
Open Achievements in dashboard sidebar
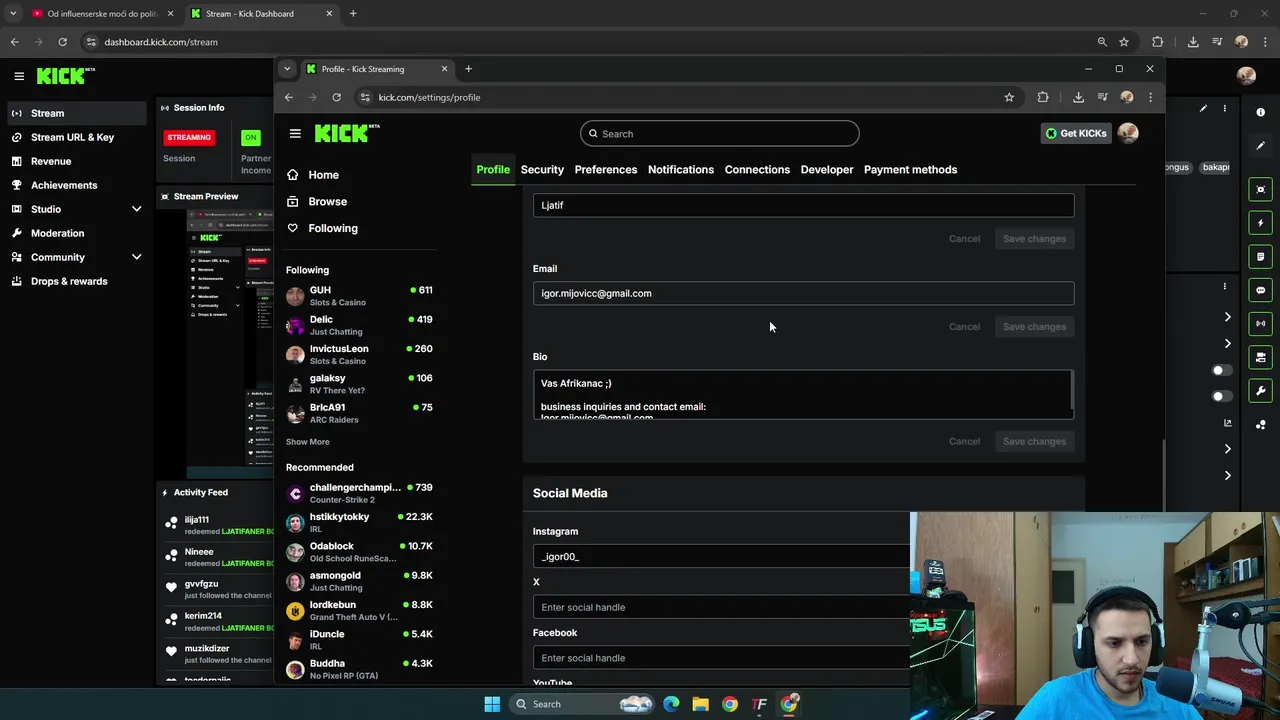pos(64,185)
